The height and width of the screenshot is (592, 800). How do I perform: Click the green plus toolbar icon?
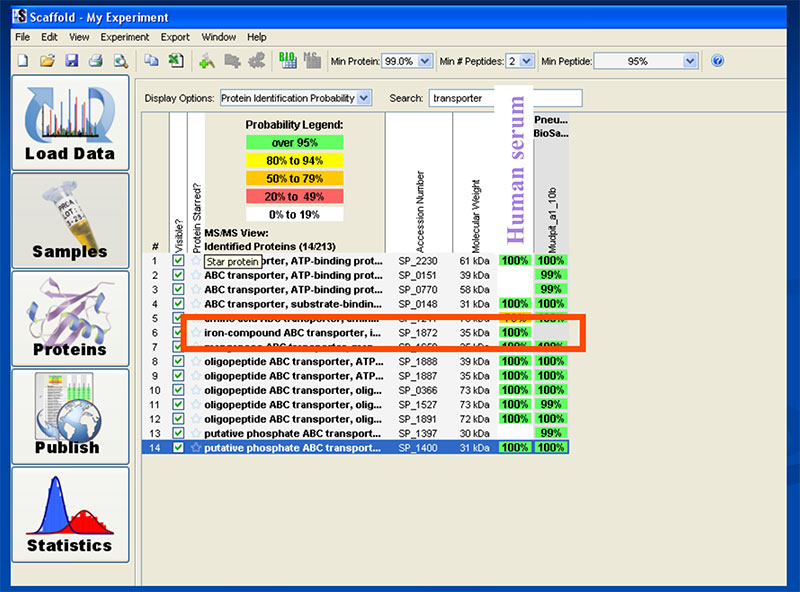click(207, 61)
